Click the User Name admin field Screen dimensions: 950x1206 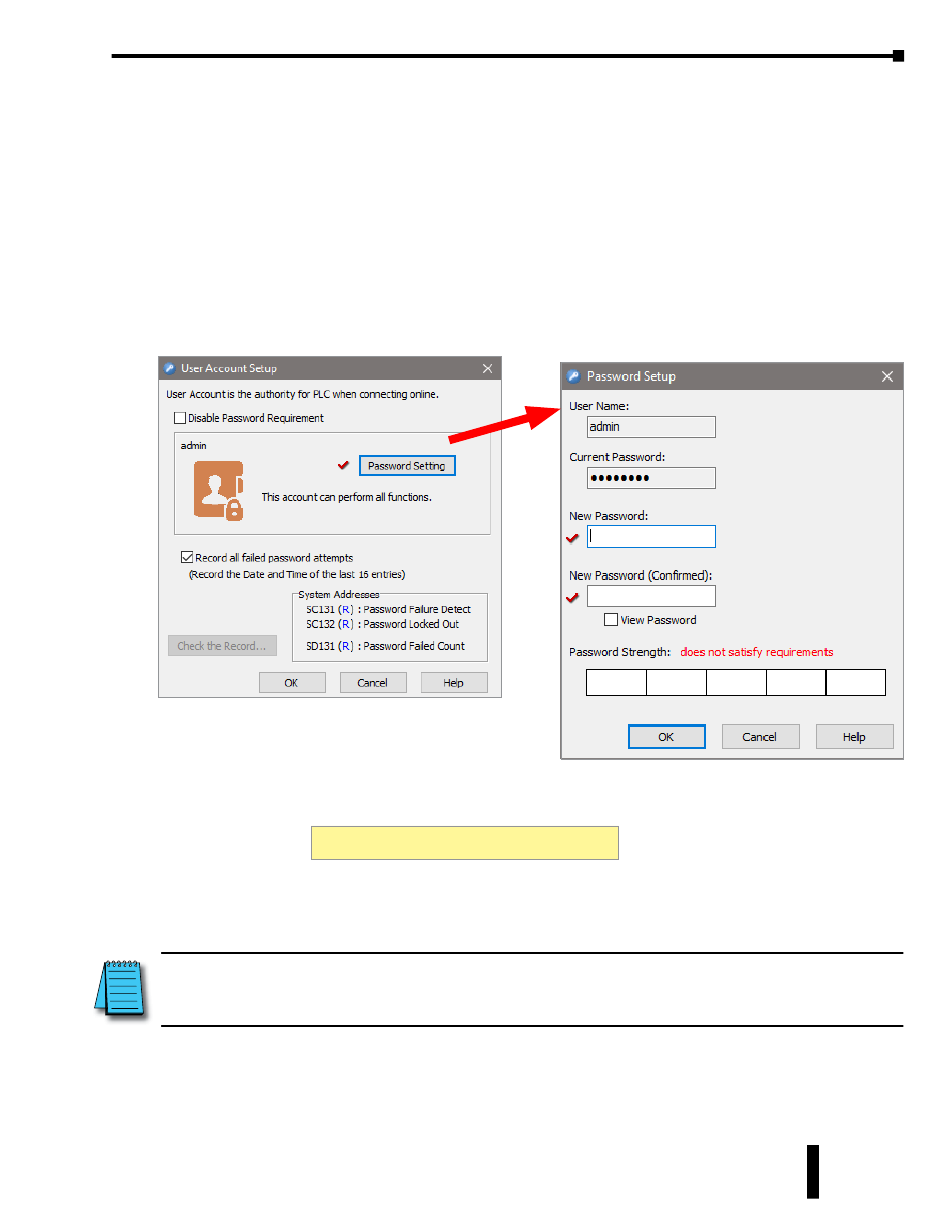pos(651,426)
